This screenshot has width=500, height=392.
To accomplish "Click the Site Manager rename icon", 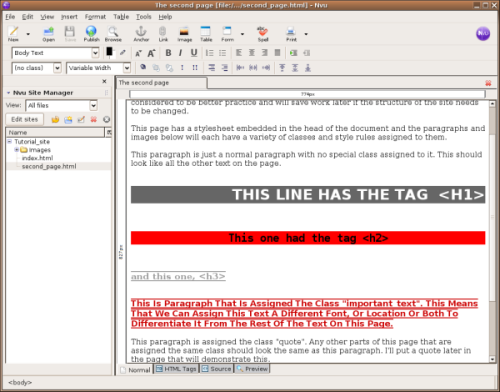I will pos(81,119).
